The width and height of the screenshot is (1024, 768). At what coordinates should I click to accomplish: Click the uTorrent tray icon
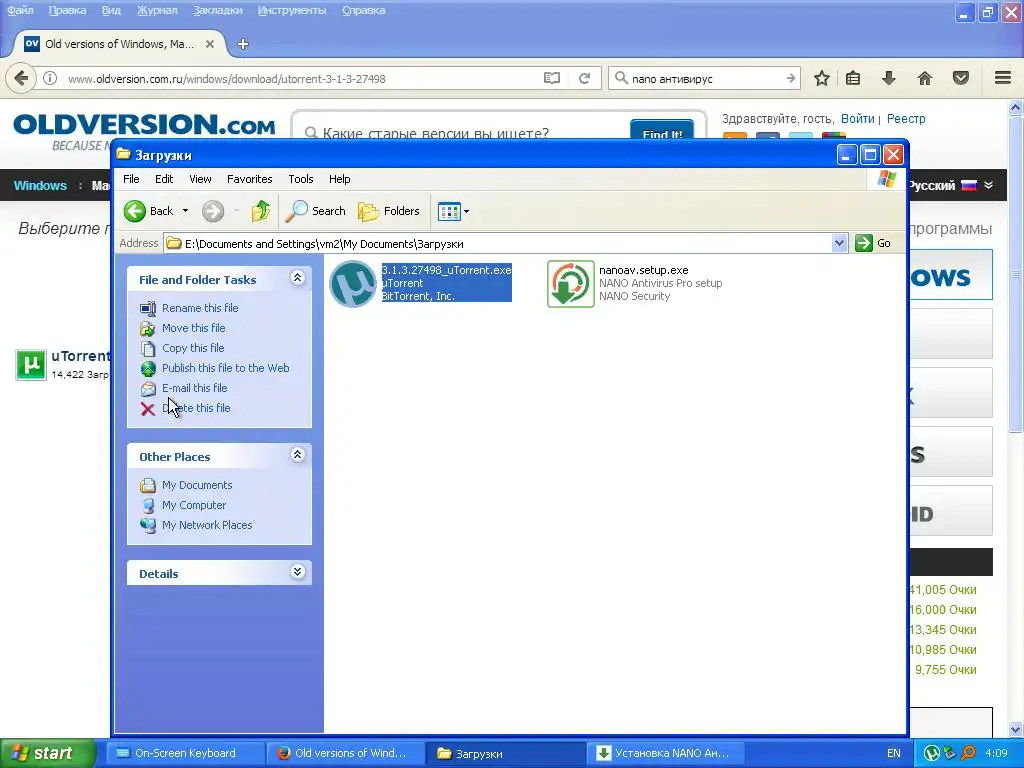coord(932,753)
